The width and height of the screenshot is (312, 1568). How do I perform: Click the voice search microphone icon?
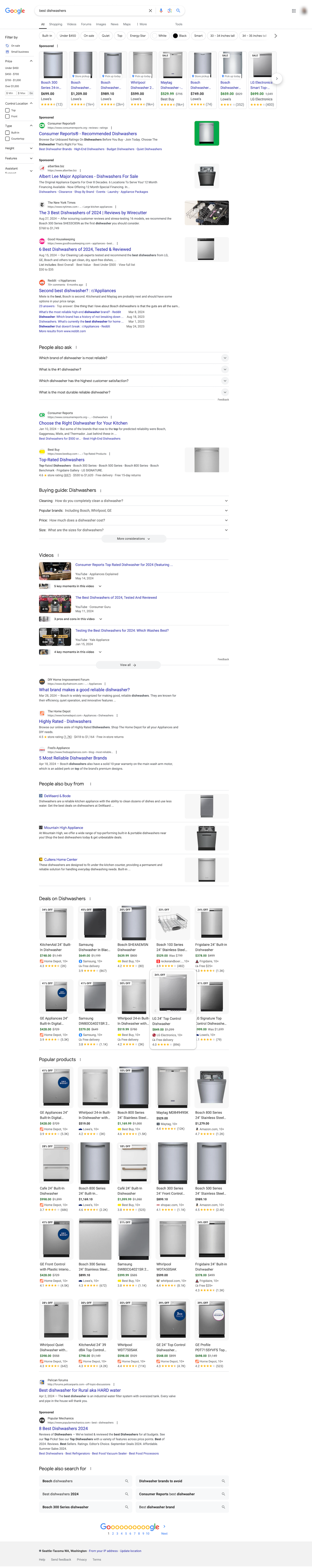pos(161,10)
